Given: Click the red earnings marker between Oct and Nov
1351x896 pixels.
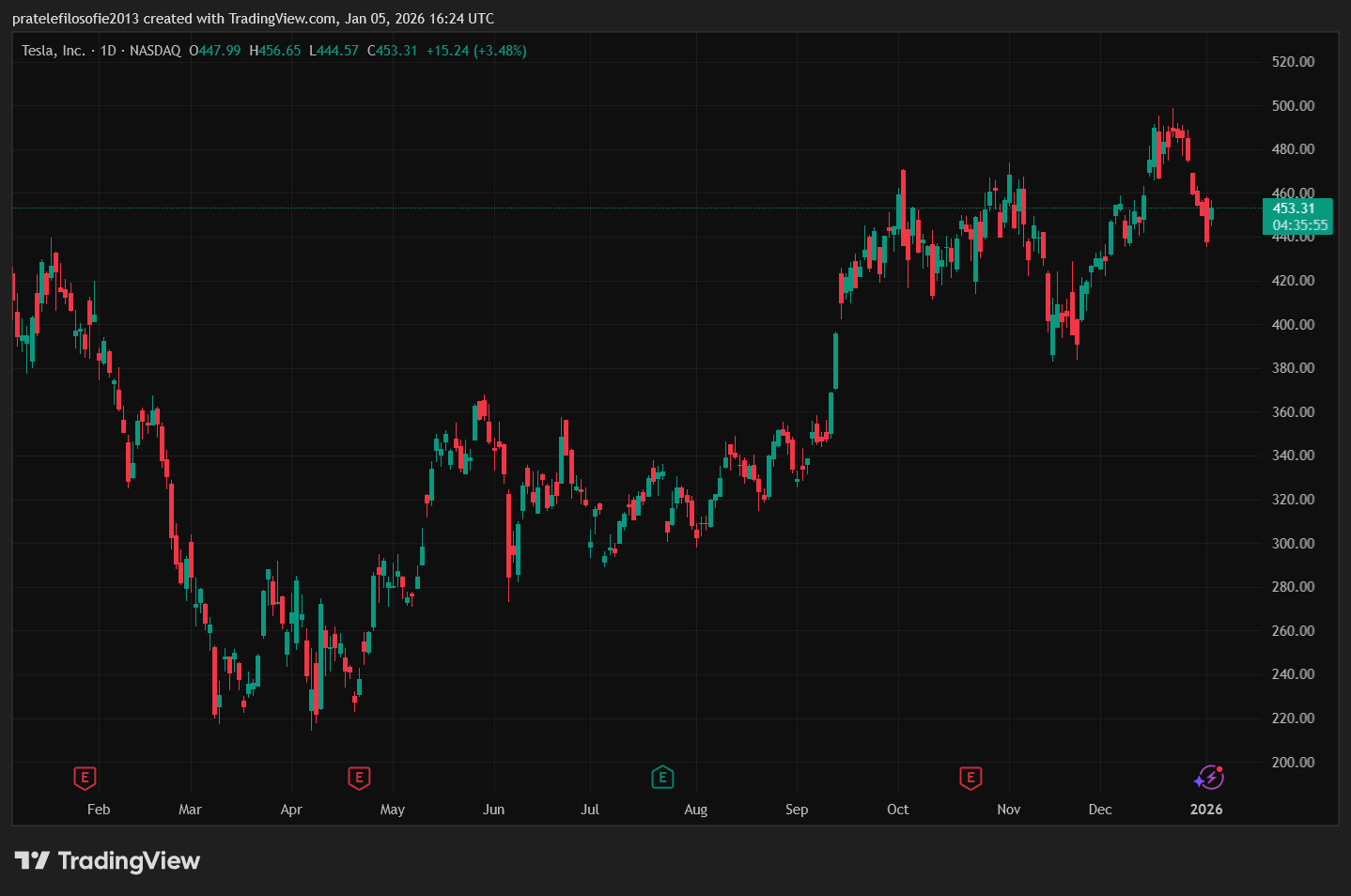Looking at the screenshot, I should click(971, 778).
